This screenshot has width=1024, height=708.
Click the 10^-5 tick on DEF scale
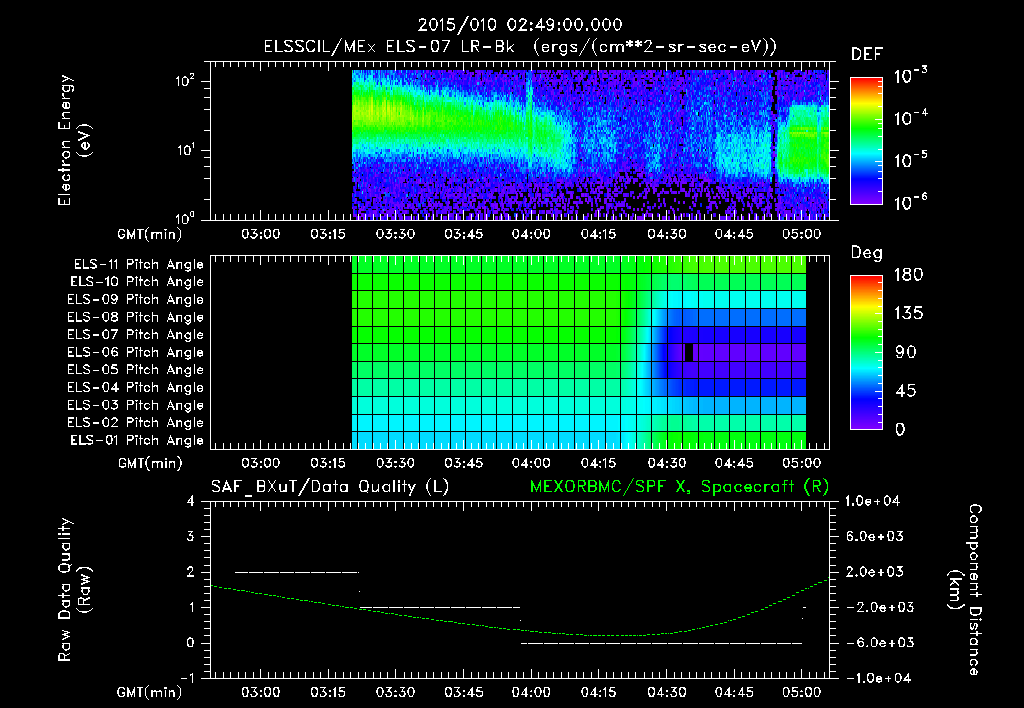coord(910,159)
